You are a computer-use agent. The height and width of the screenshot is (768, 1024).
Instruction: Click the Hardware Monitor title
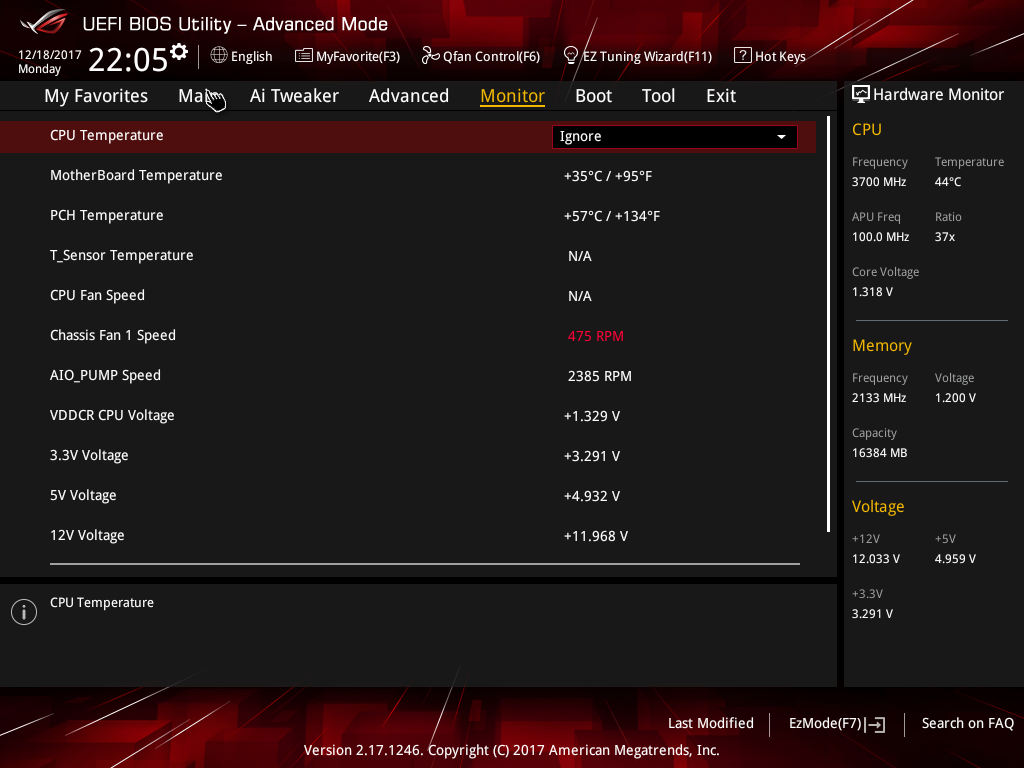coord(938,95)
